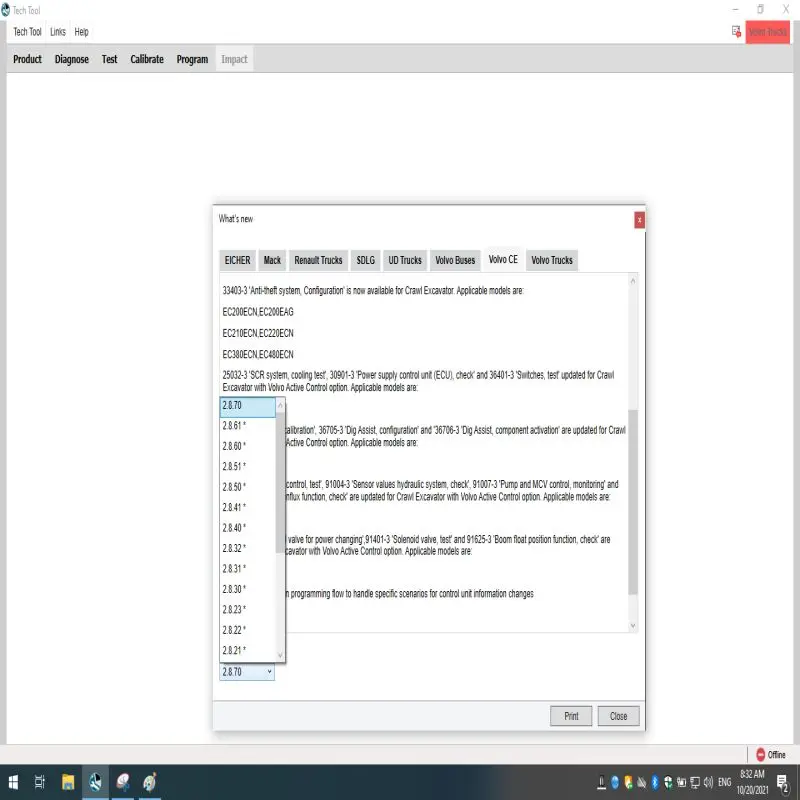
Task: Select version 2.8.60 from the list
Action: click(247, 446)
